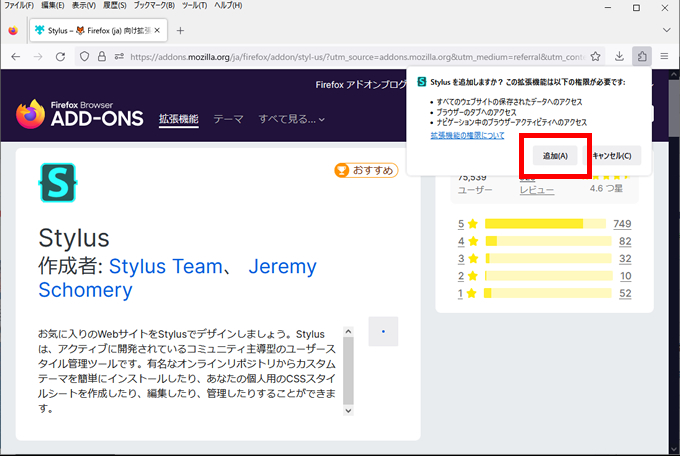
Task: Click the 1 star rating bar
Action: [x=548, y=293]
